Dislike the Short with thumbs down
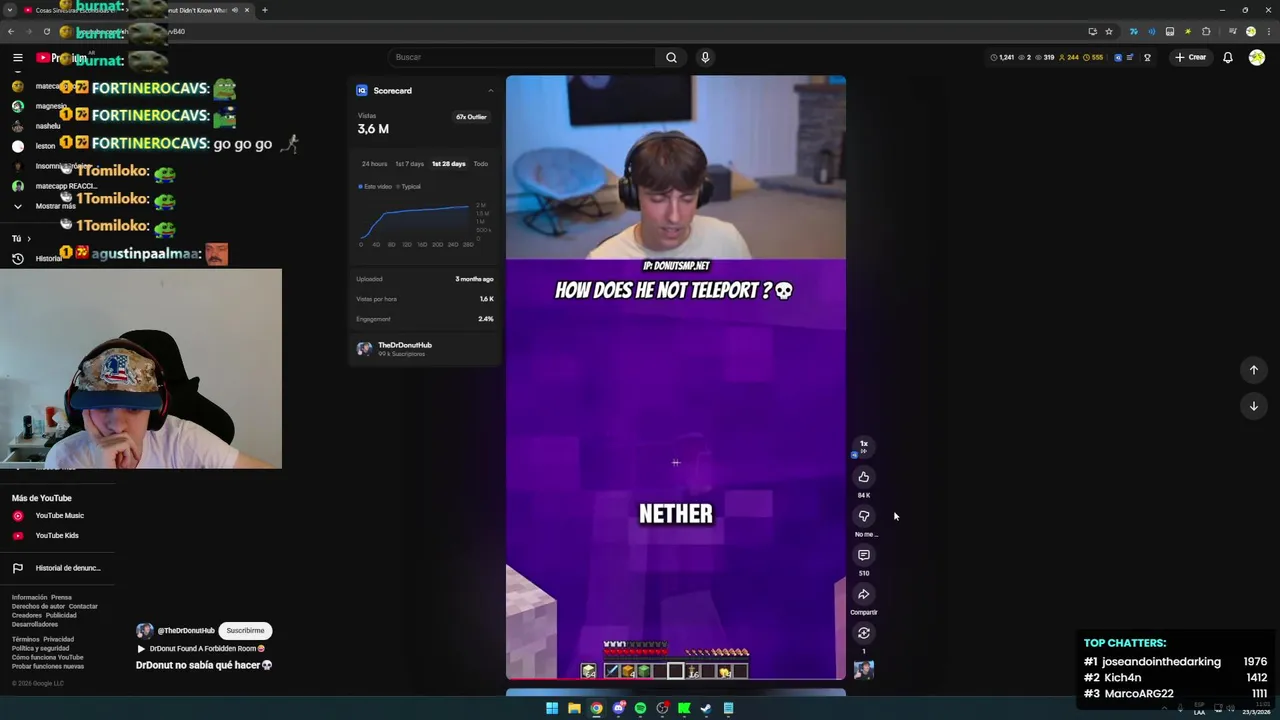1280x720 pixels. [864, 516]
